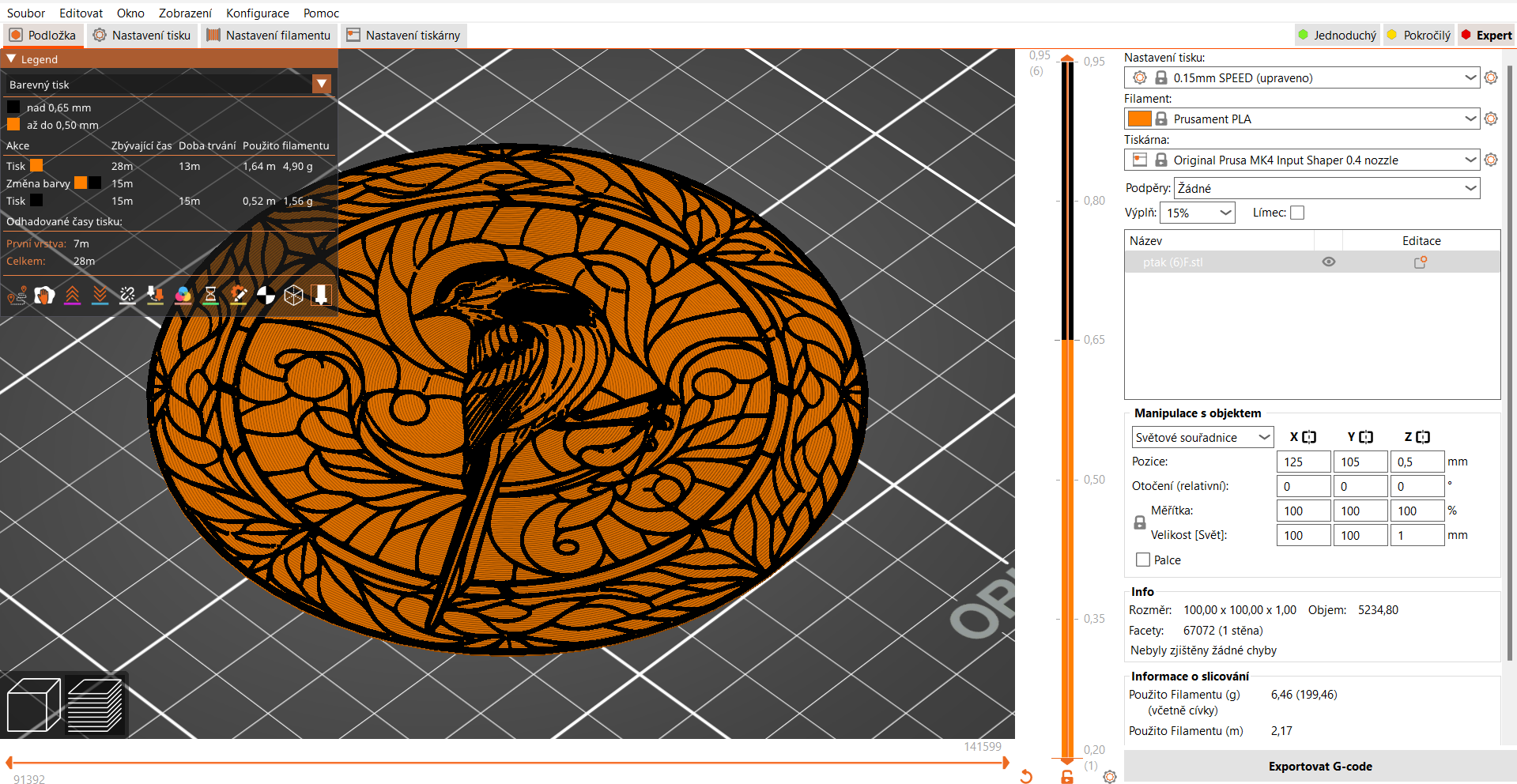Image resolution: width=1517 pixels, height=784 pixels.
Task: Click lock icon below vertical layer slider
Action: coord(1067,777)
